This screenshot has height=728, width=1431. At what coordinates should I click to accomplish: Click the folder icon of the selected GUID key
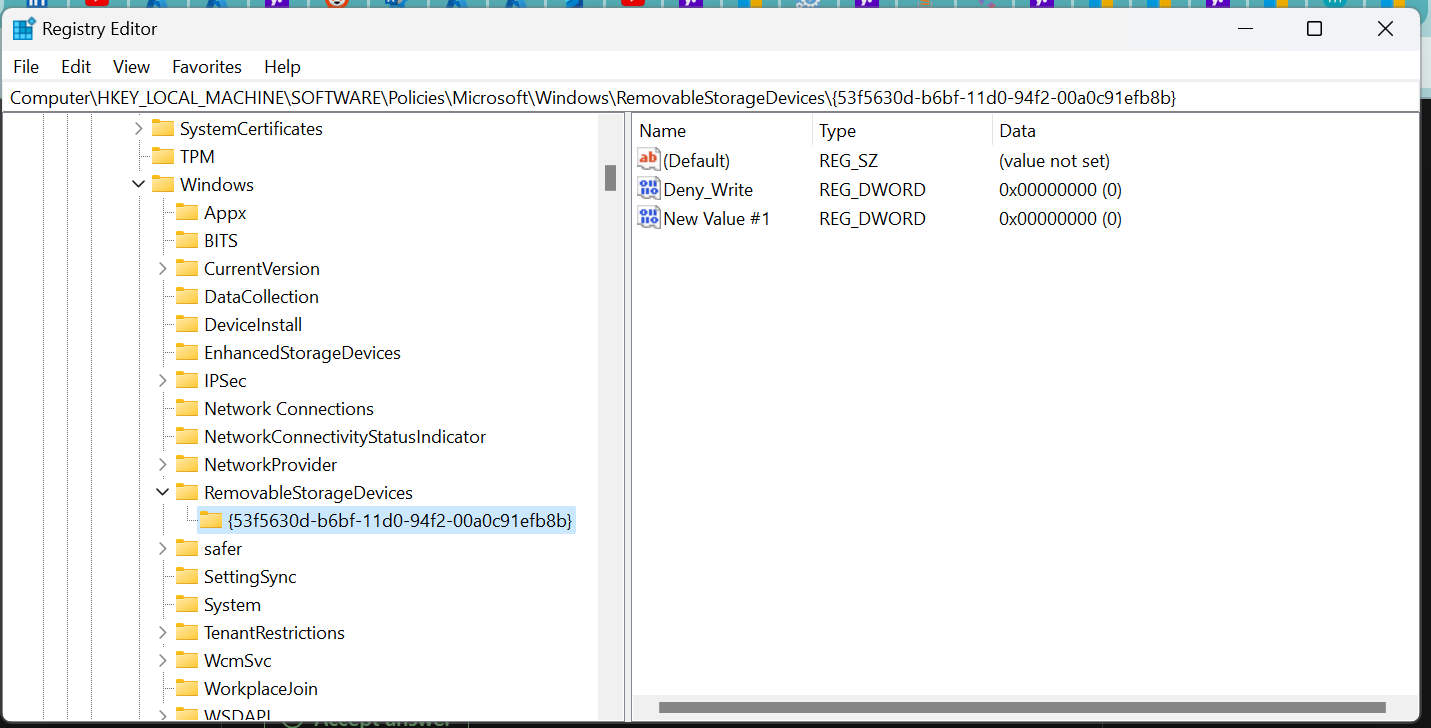[209, 520]
